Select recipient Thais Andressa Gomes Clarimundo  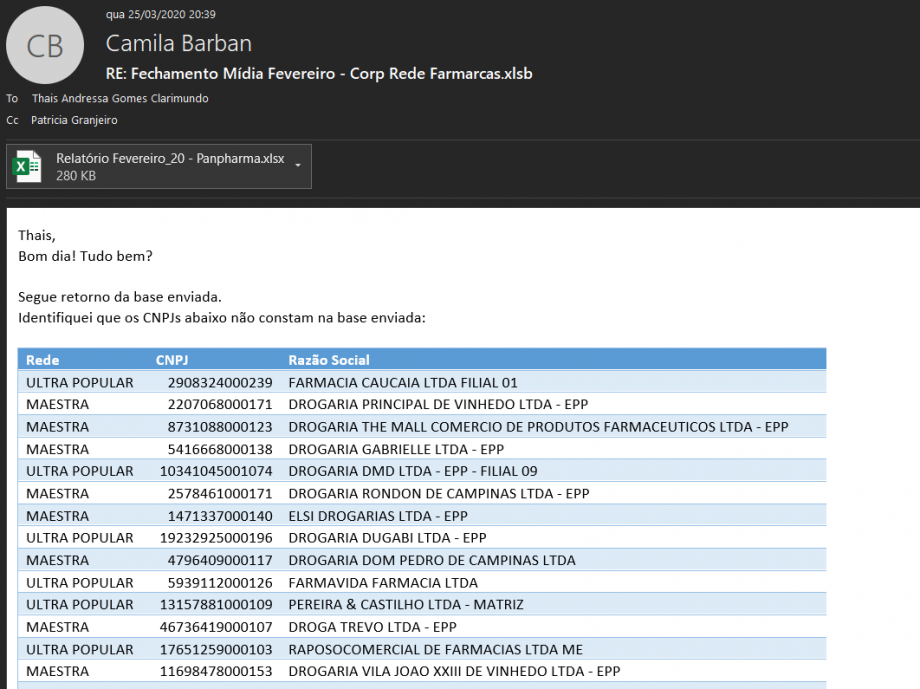click(x=120, y=98)
